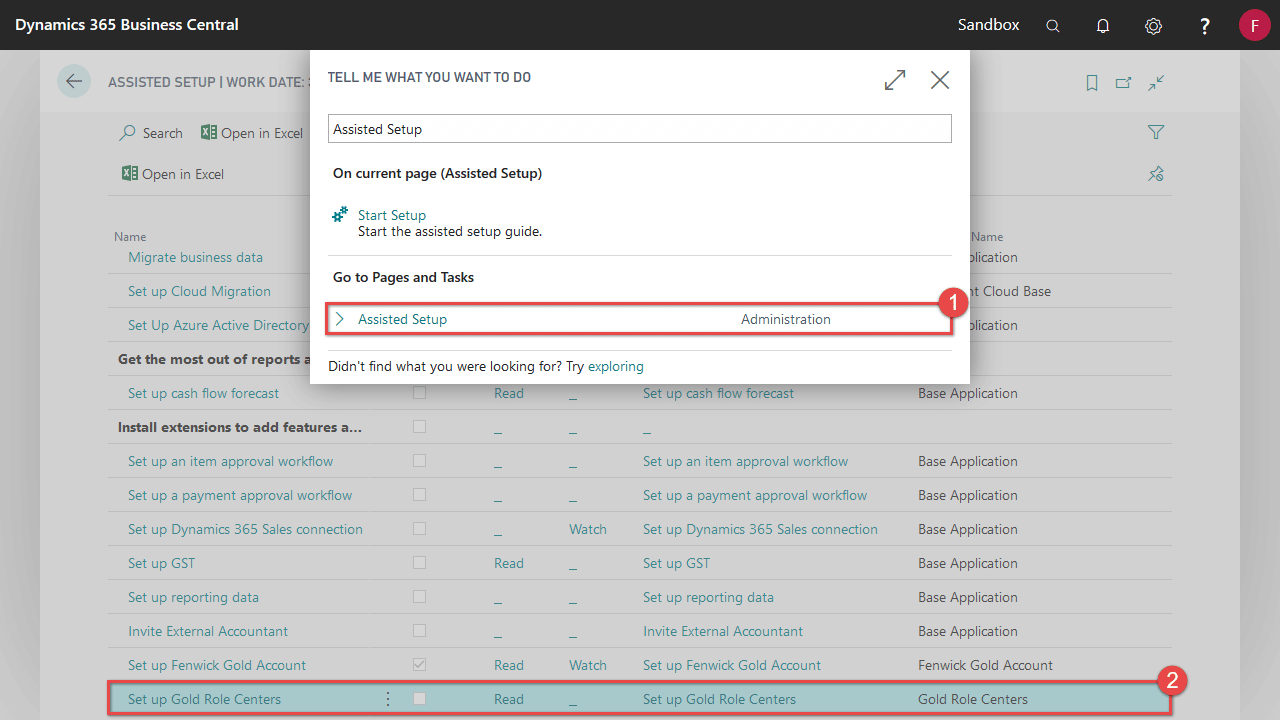Screen dimensions: 1280x720
Task: Toggle checkbox for Invite External Accountant
Action: [x=419, y=631]
